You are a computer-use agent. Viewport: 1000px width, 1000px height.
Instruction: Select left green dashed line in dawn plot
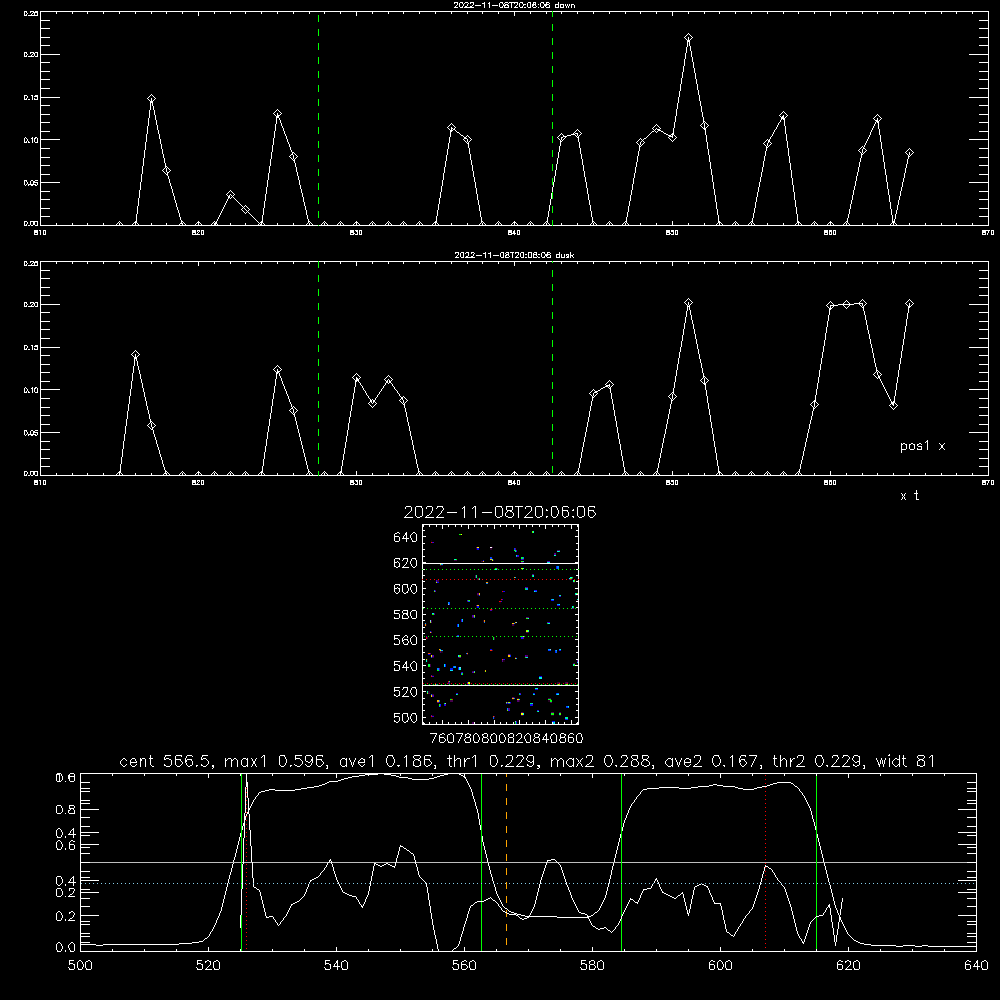[x=318, y=118]
